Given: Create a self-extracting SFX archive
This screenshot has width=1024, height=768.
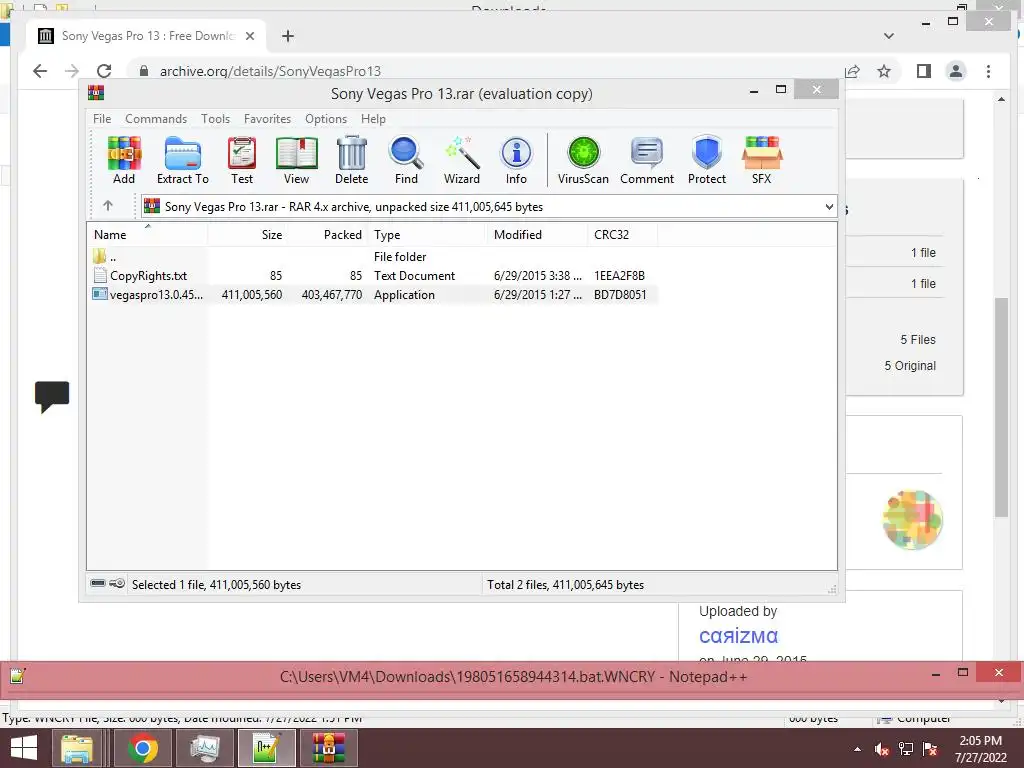Looking at the screenshot, I should click(x=761, y=160).
